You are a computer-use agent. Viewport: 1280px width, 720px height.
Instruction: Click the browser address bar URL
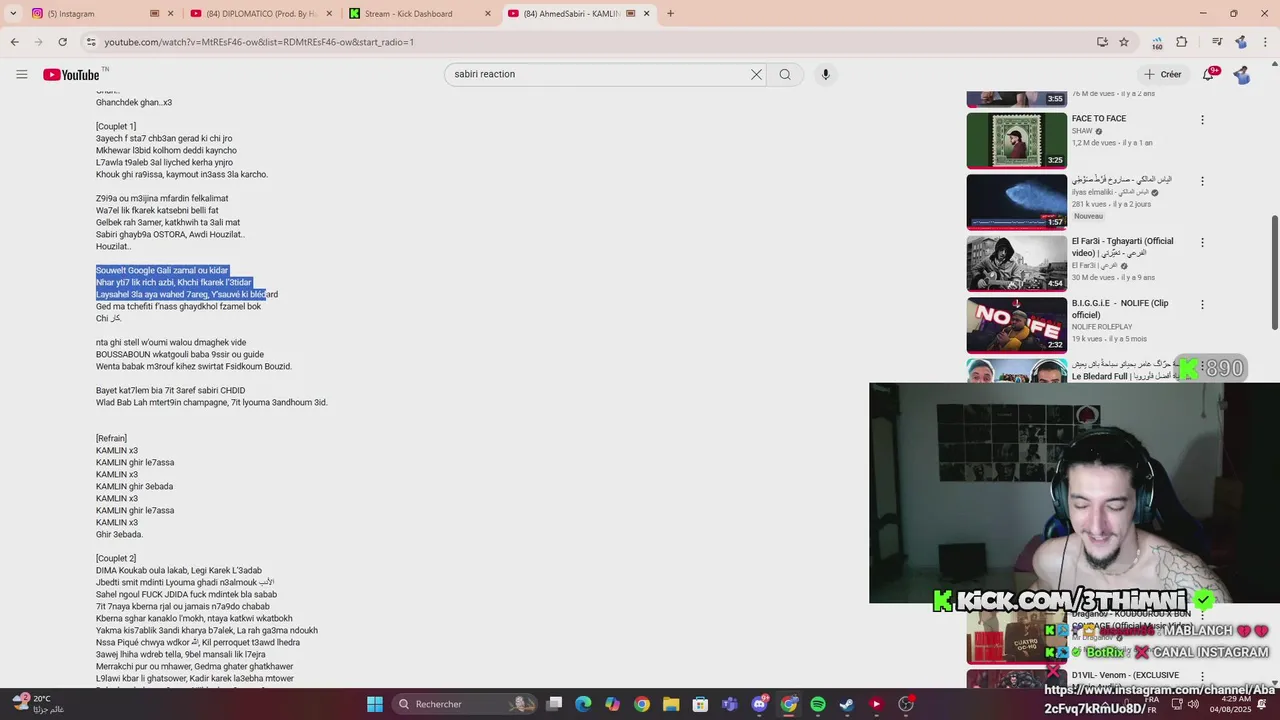pos(259,42)
